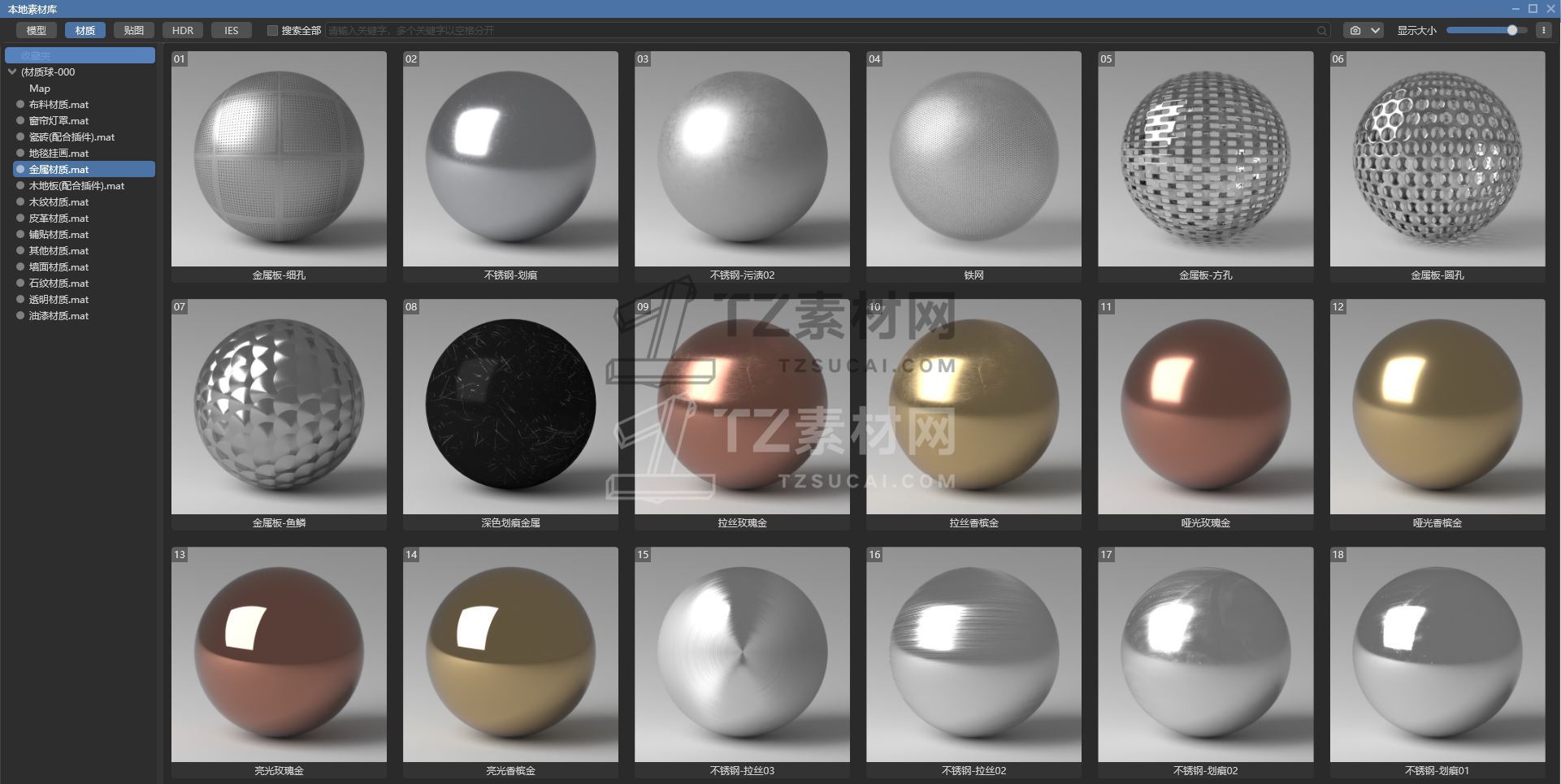The width and height of the screenshot is (1561, 784).
Task: Switch to the 模型 tab
Action: pos(36,30)
